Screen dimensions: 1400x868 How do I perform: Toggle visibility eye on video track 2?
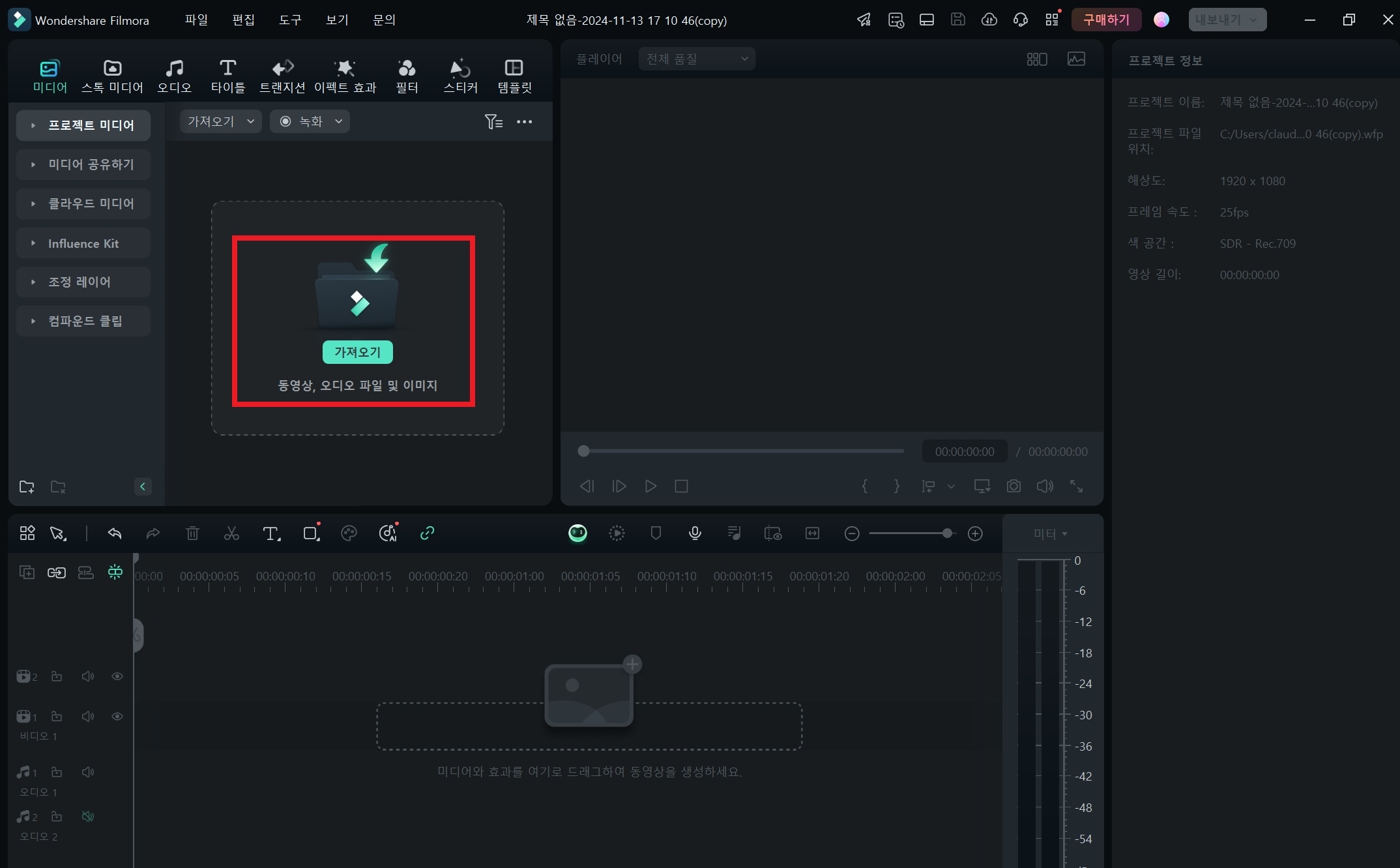click(117, 677)
